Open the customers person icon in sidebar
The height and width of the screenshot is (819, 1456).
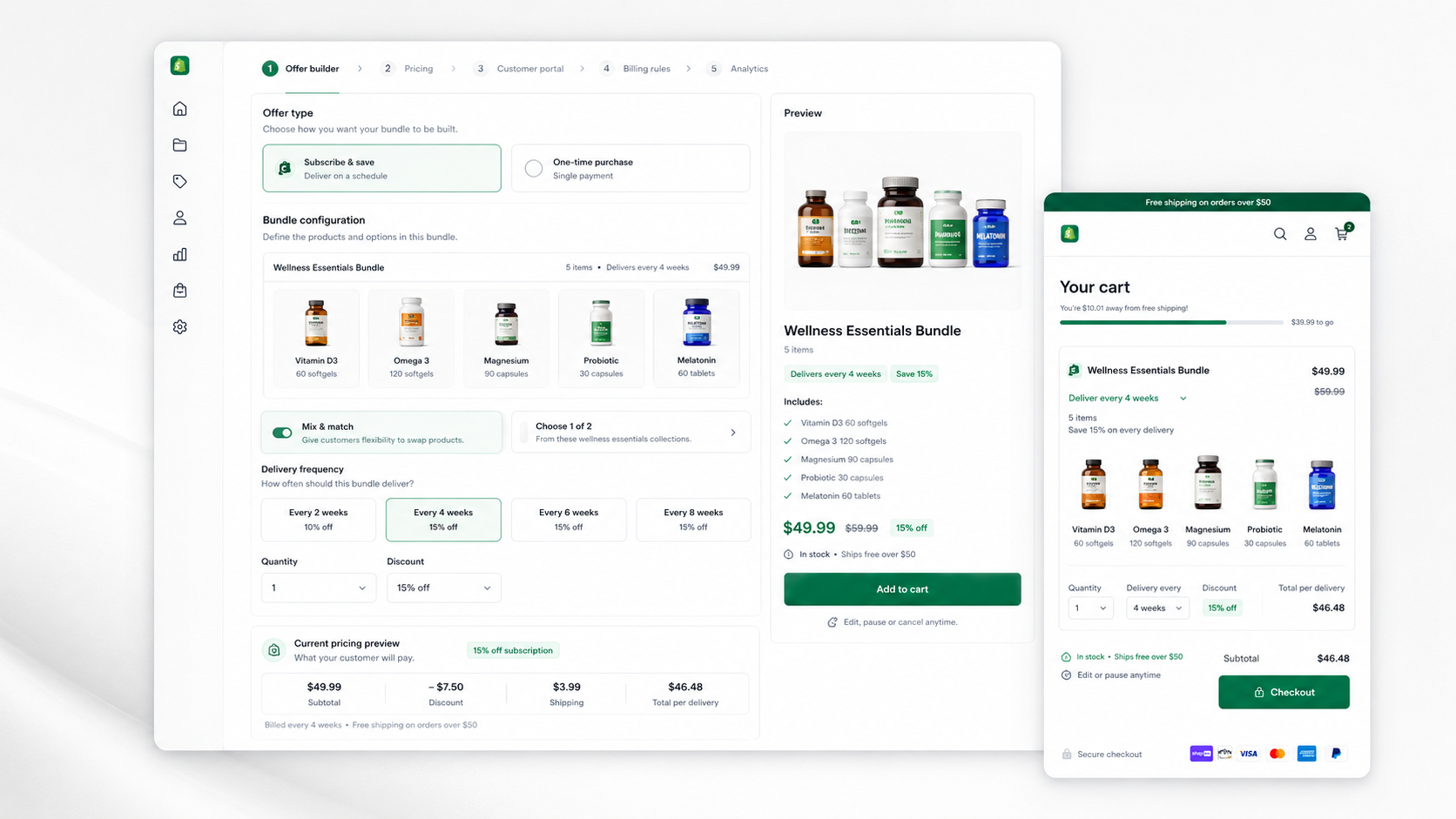coord(179,218)
